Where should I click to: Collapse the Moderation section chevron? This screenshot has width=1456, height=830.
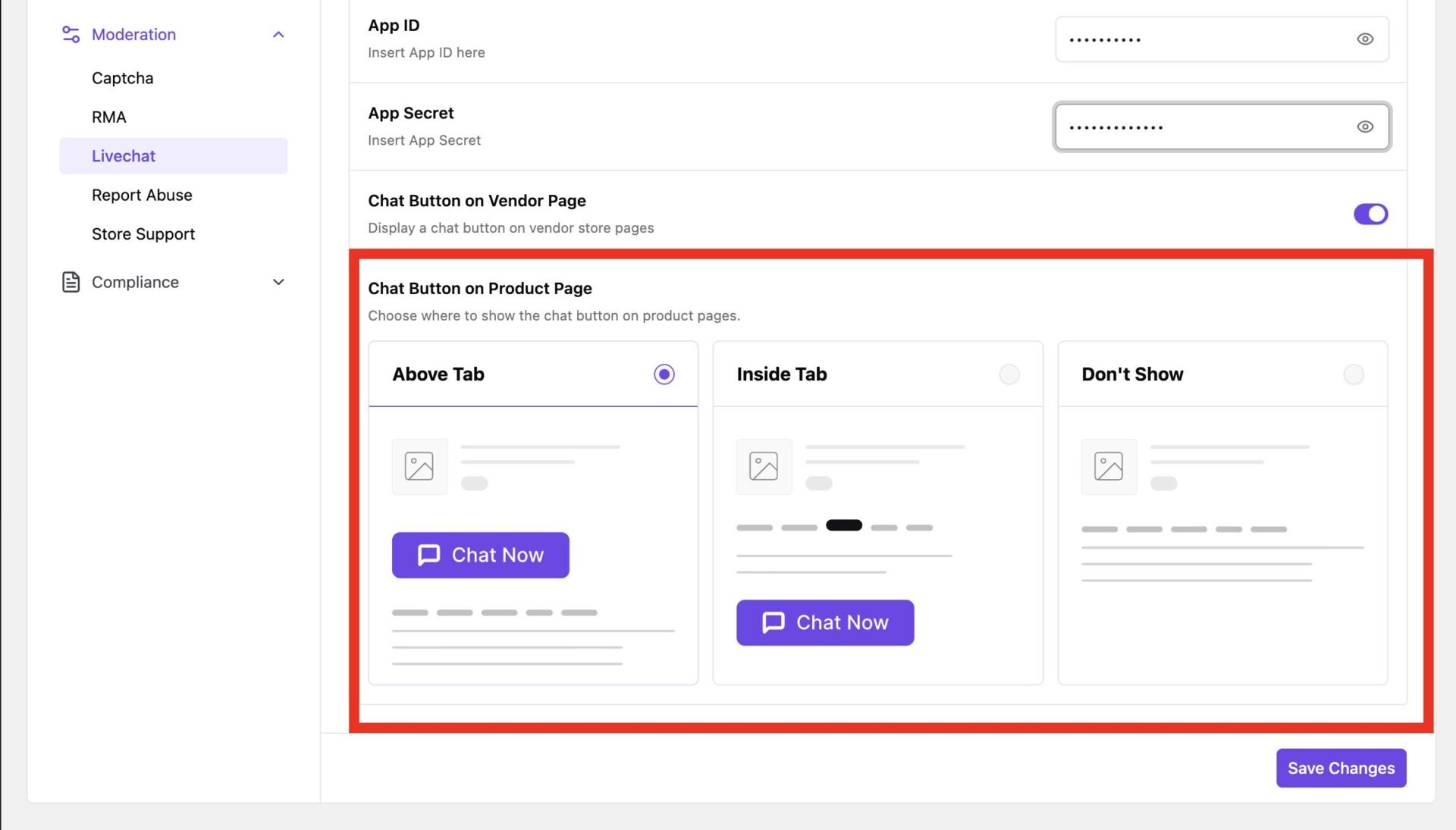coord(278,35)
